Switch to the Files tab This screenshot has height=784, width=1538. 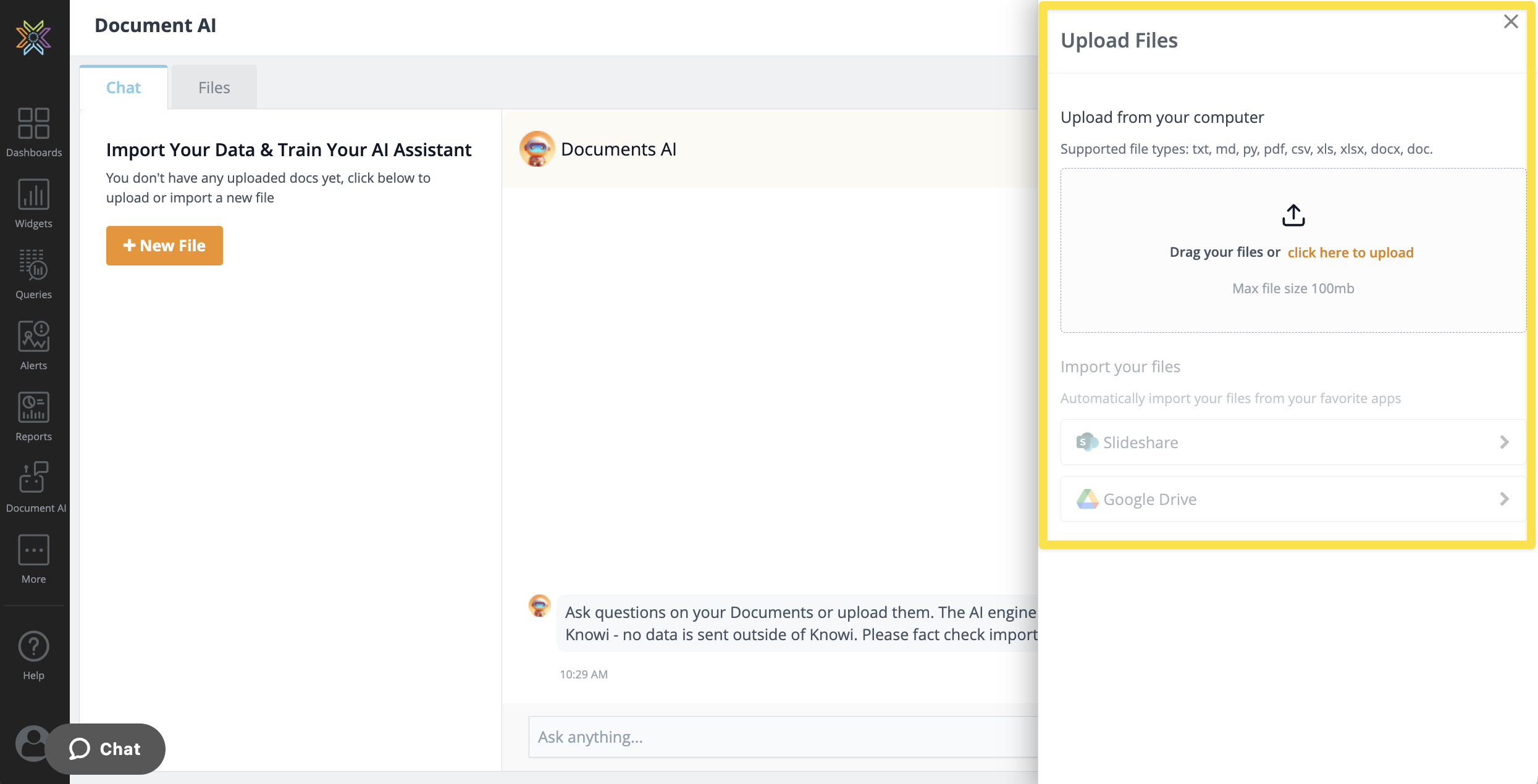coord(214,87)
